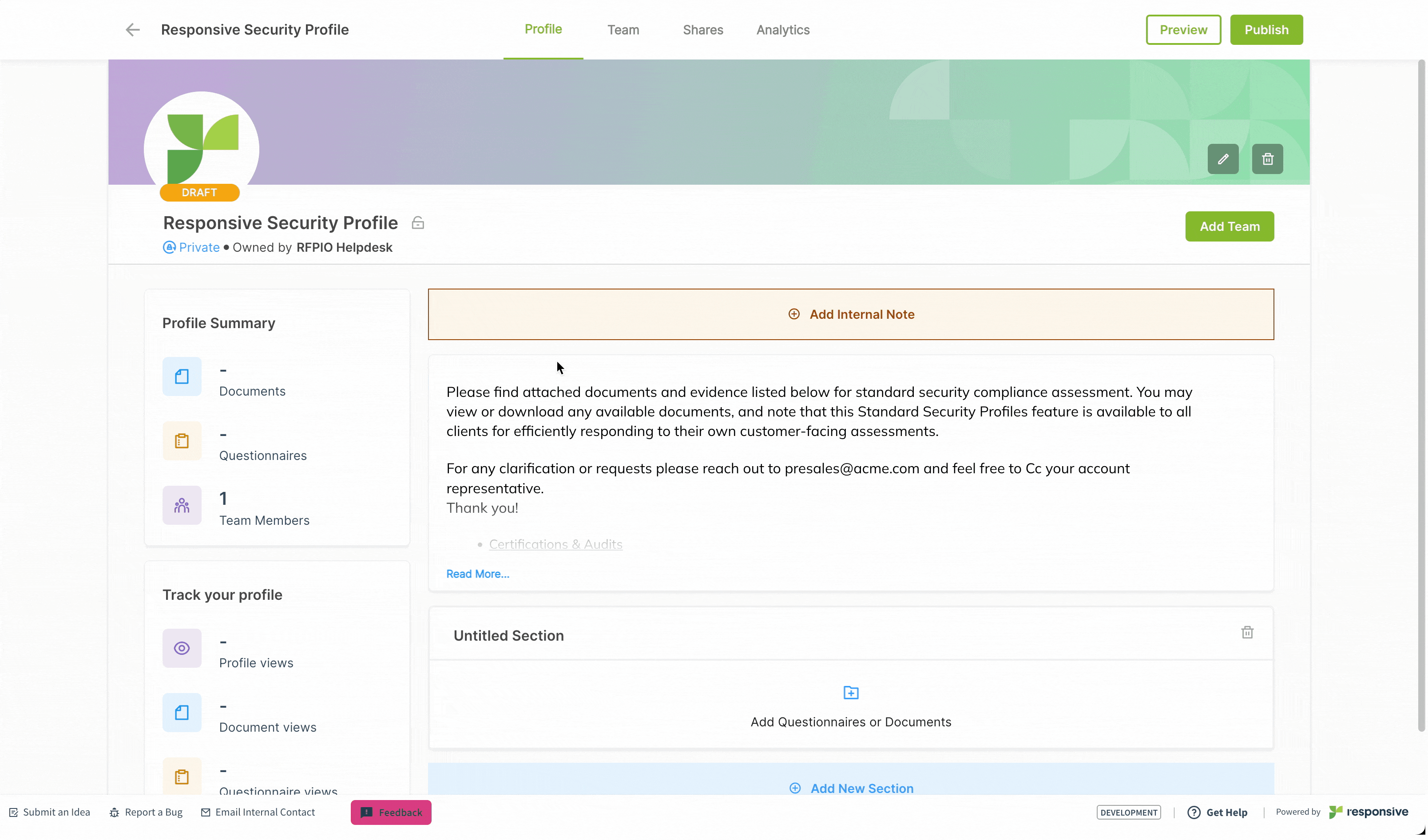The height and width of the screenshot is (840, 1428).
Task: Click Add Questionnaires or Documents
Action: (851, 722)
